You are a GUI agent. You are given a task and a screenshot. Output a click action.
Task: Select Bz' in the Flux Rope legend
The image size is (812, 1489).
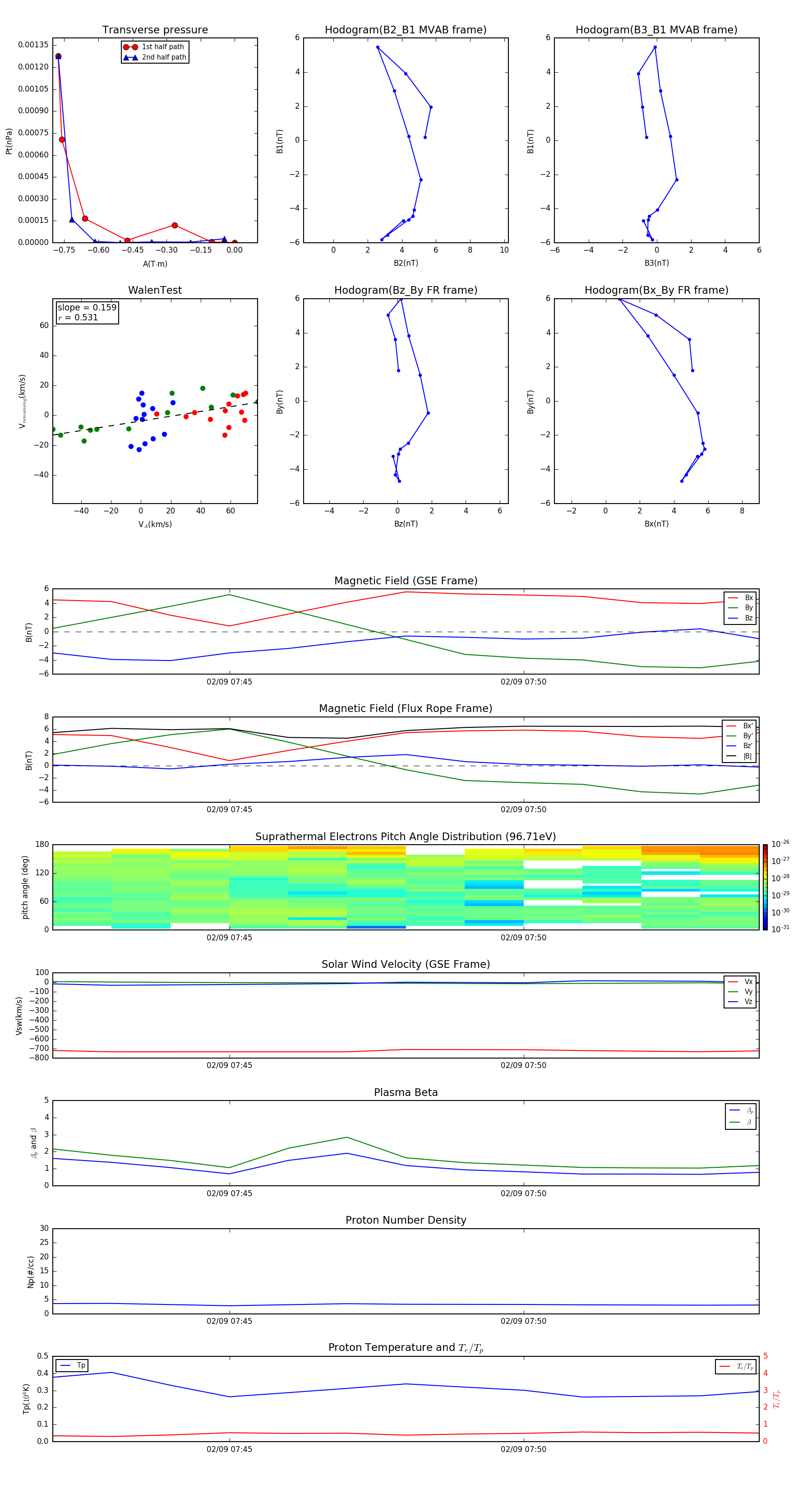[x=740, y=746]
